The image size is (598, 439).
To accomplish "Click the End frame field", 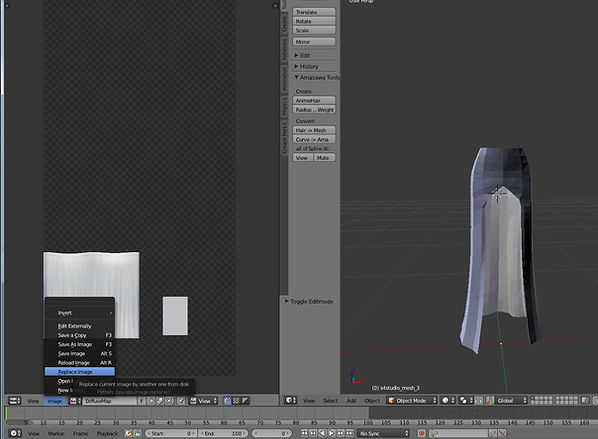I will coord(223,433).
